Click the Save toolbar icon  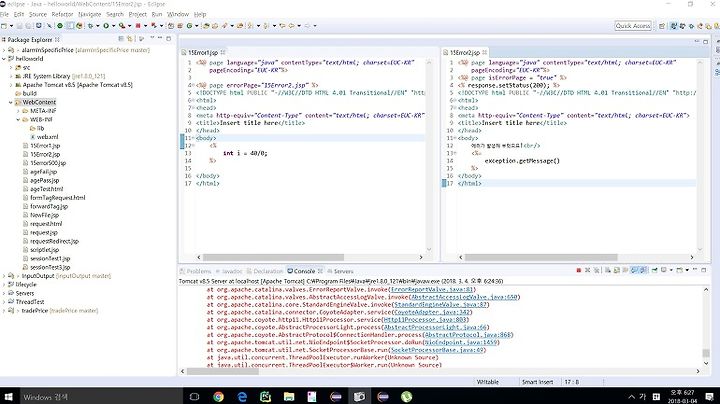coord(19,26)
